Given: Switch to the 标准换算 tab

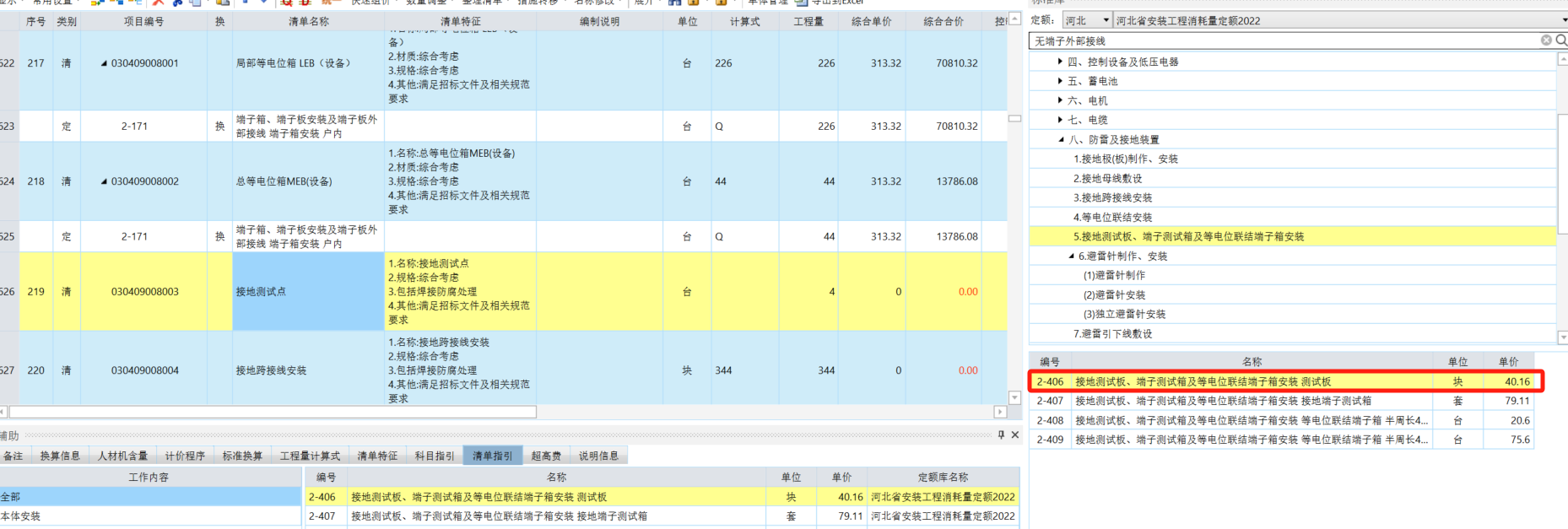Looking at the screenshot, I should (x=242, y=456).
